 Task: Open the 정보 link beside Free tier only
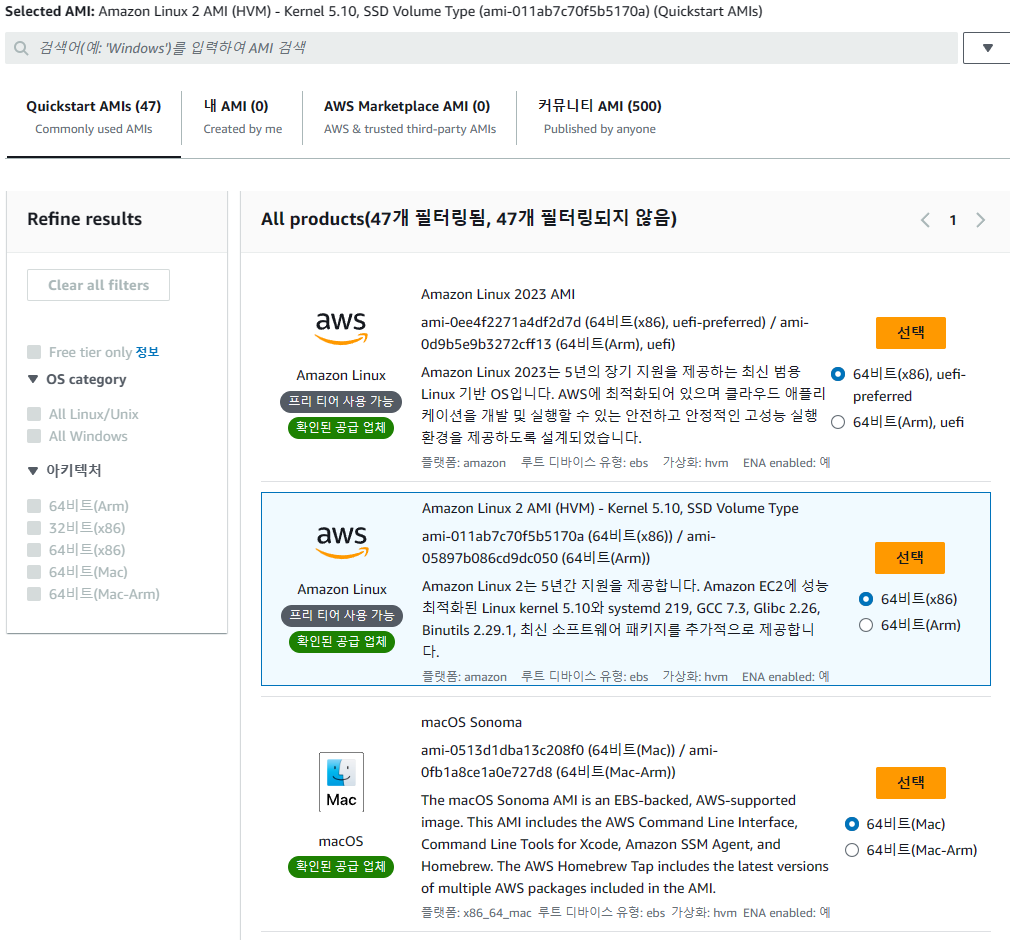point(147,352)
